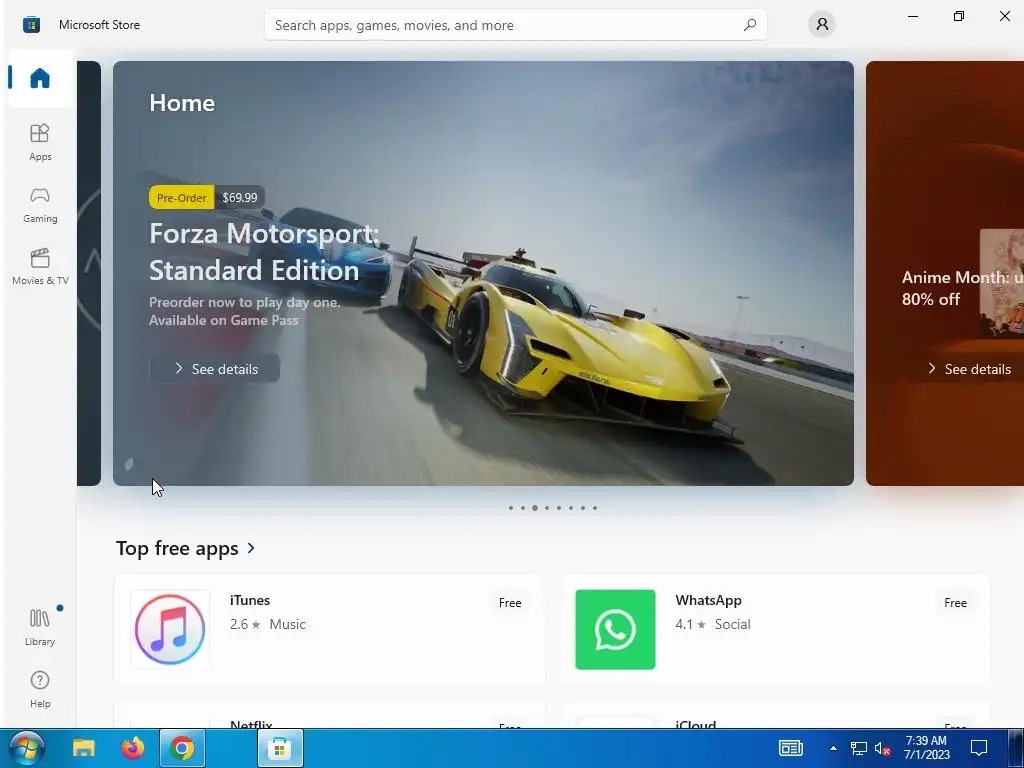Image resolution: width=1024 pixels, height=768 pixels.
Task: Select the sixth carousel dot
Action: point(570,508)
